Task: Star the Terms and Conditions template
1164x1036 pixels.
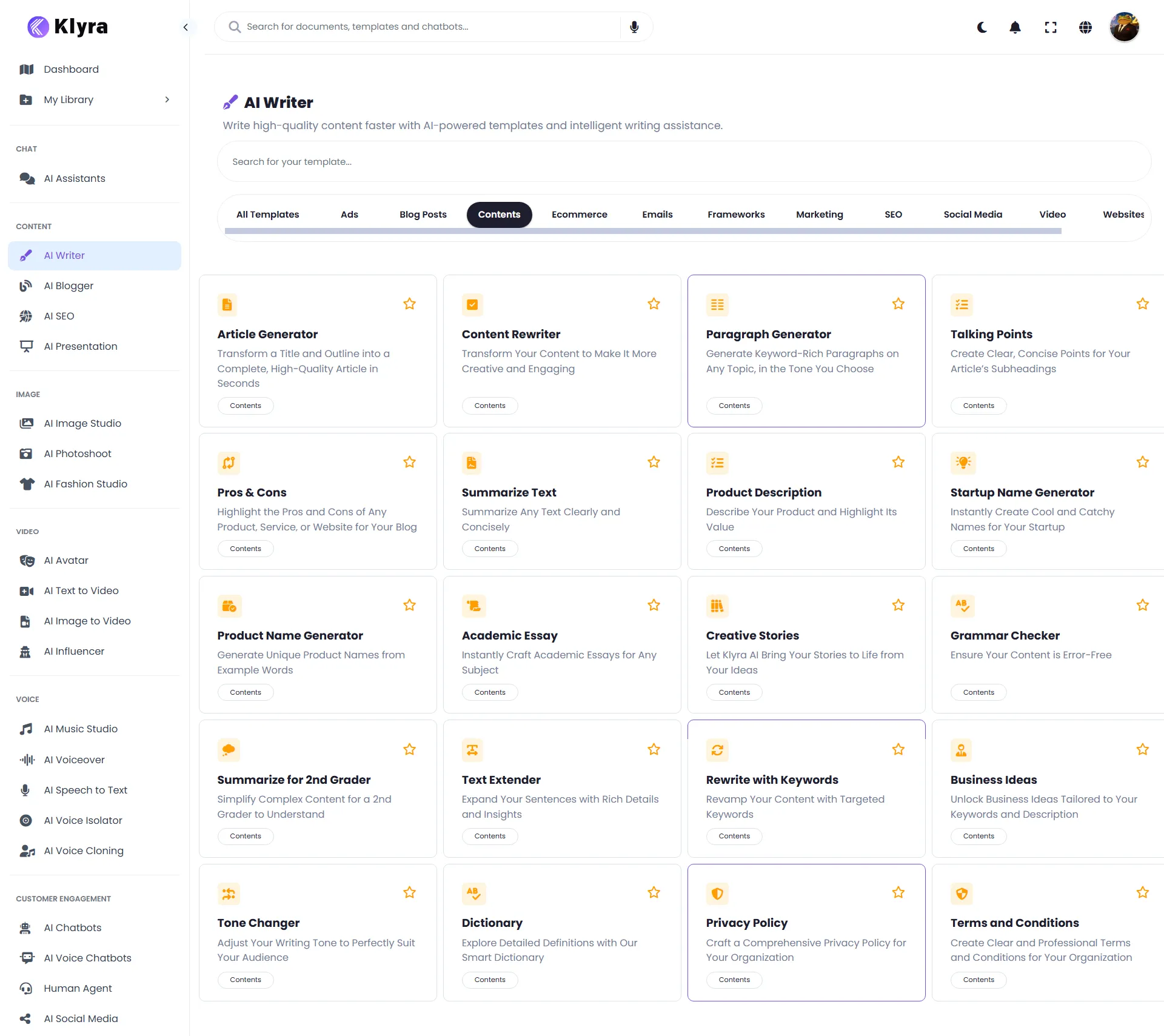Action: (1143, 892)
